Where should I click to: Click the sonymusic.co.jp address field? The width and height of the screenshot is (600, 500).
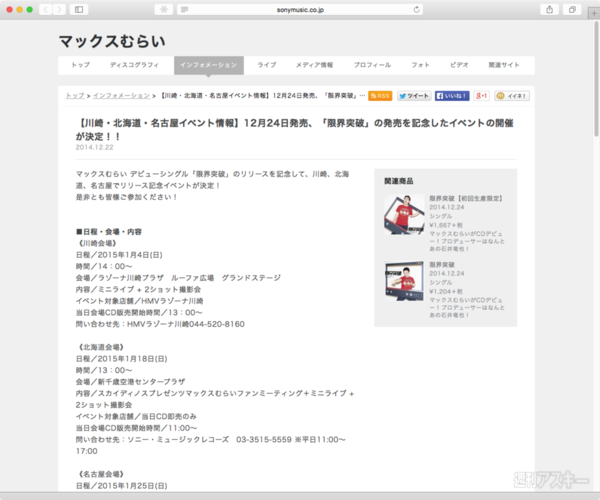[x=300, y=10]
